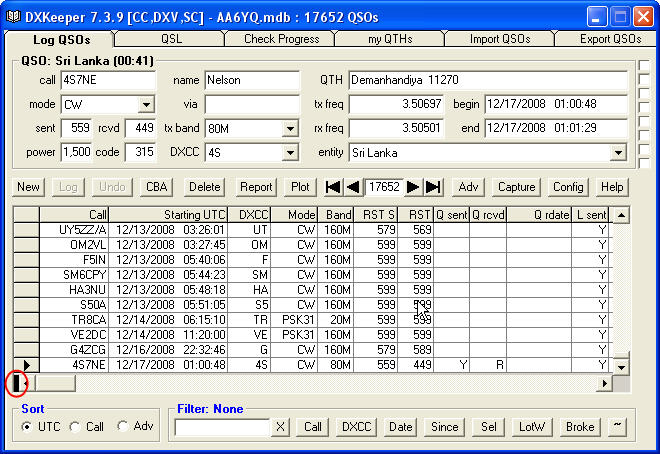
Task: Click the Plot button
Action: coord(300,187)
